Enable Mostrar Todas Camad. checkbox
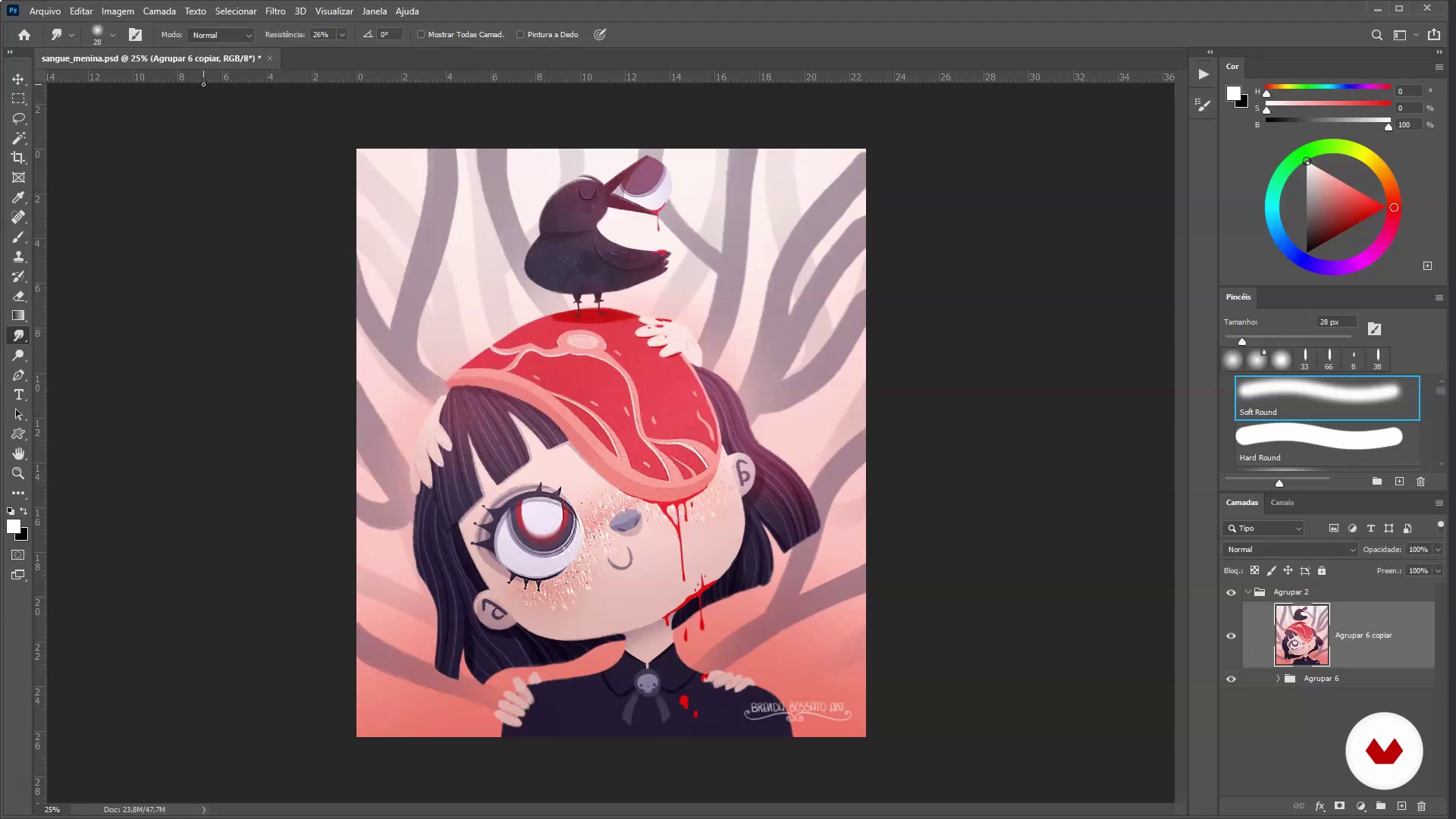Image resolution: width=1456 pixels, height=819 pixels. (421, 35)
